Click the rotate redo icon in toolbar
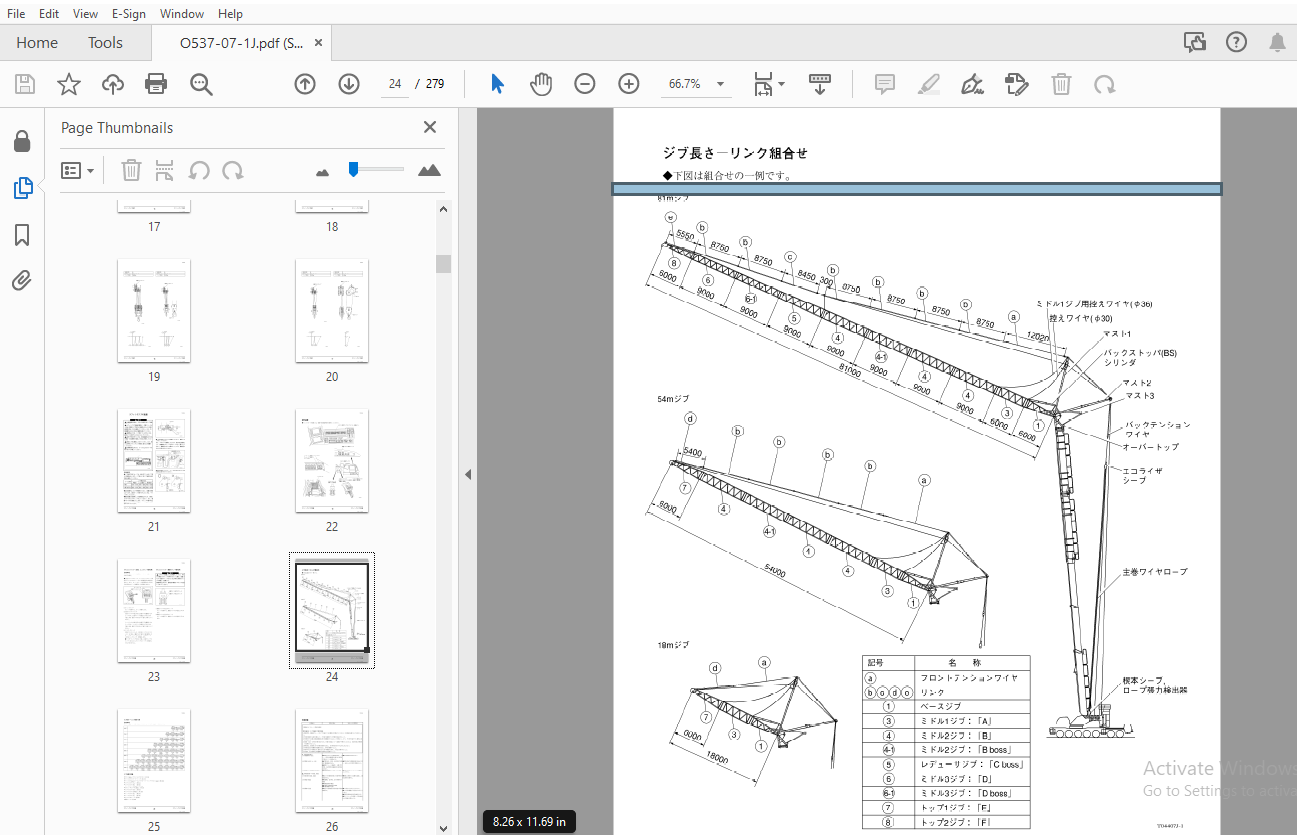This screenshot has height=835, width=1297. tap(1104, 84)
